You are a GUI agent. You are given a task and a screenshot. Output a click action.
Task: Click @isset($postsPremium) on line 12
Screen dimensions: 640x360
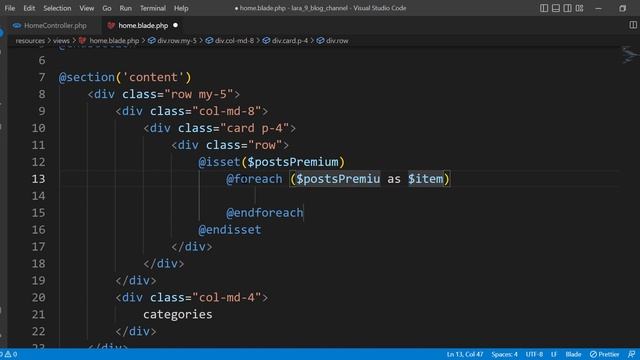coord(271,162)
